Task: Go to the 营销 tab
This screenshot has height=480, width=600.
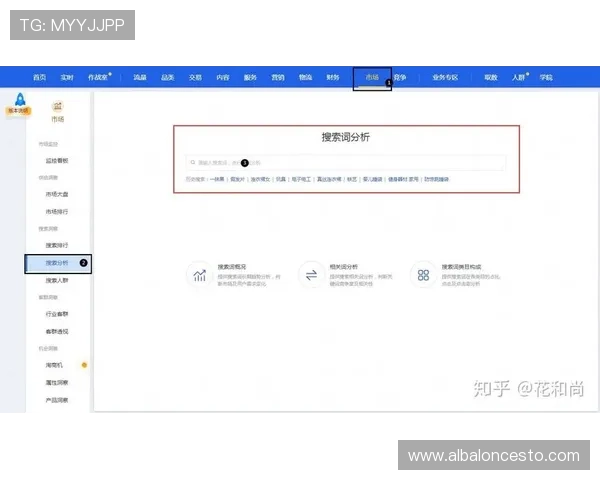Action: pyautogui.click(x=278, y=77)
